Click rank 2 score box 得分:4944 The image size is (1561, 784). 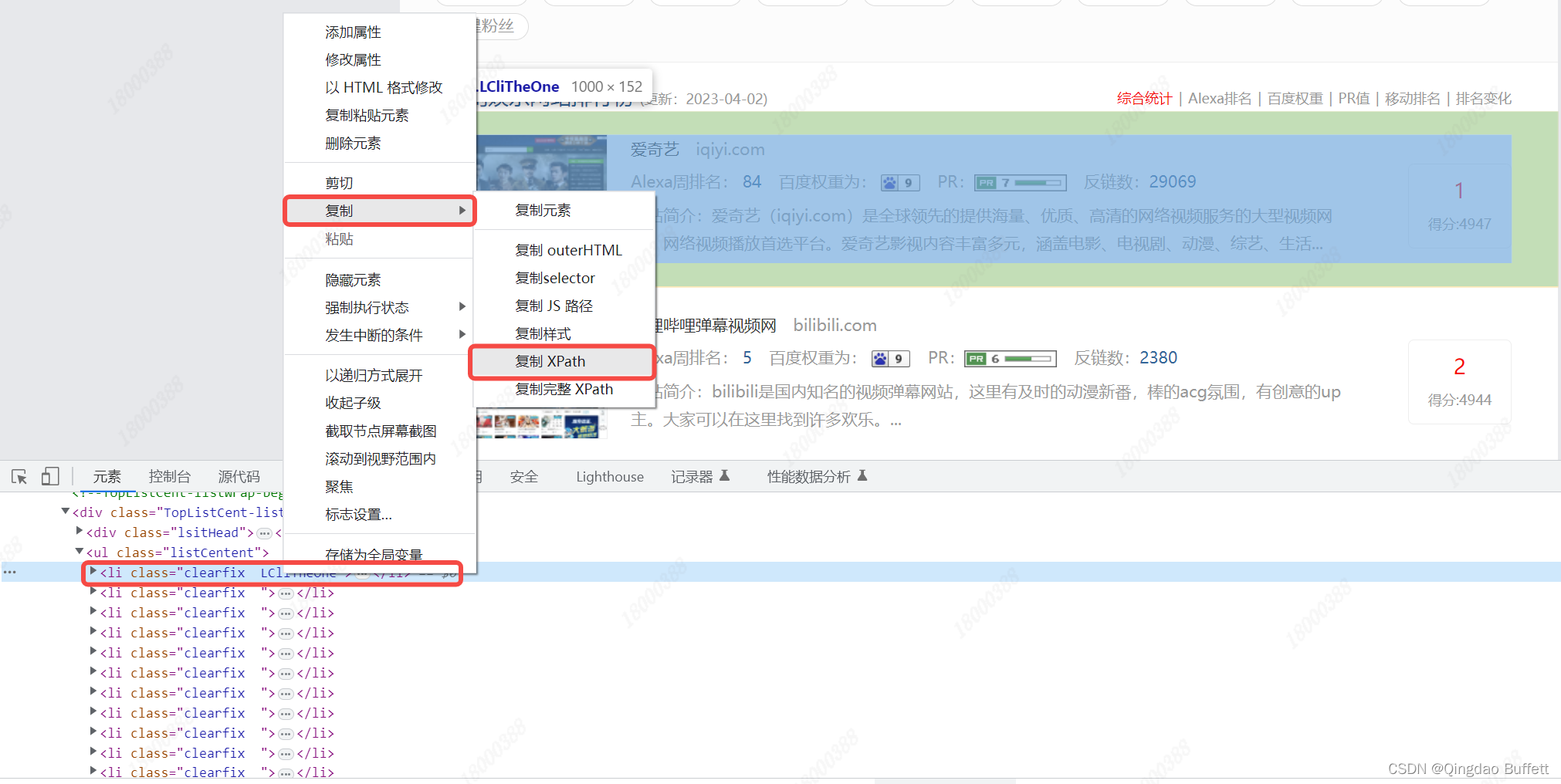click(x=1460, y=382)
